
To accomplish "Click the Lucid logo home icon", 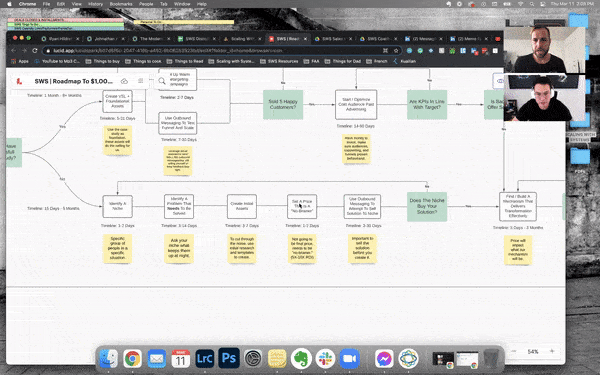I will [x=19, y=81].
